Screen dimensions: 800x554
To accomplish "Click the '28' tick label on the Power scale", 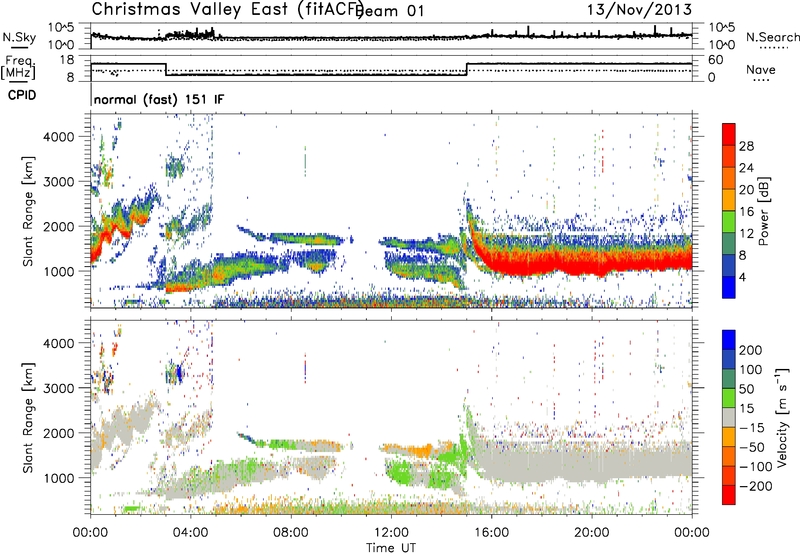I will [746, 146].
